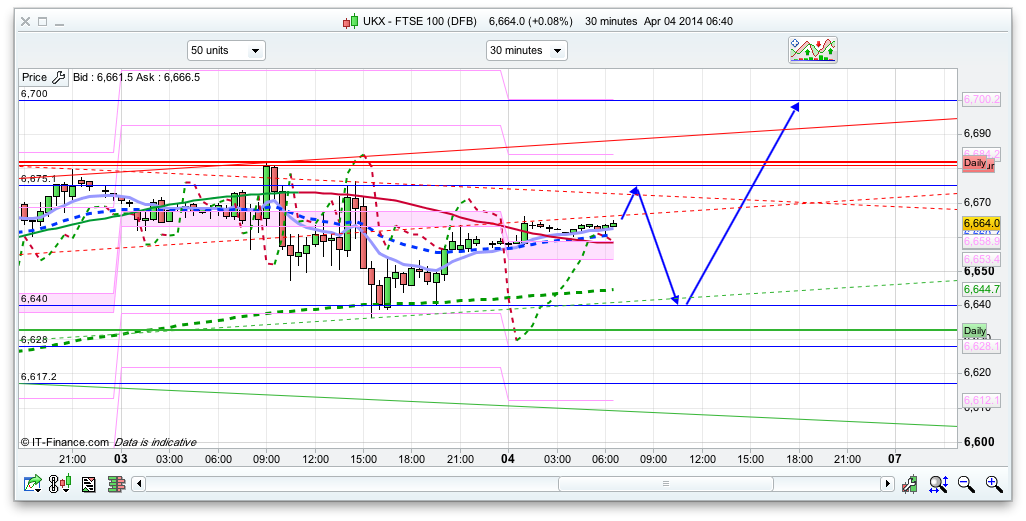Click the Price settings wrench icon
Viewport: 1026px width, 521px height.
58,77
